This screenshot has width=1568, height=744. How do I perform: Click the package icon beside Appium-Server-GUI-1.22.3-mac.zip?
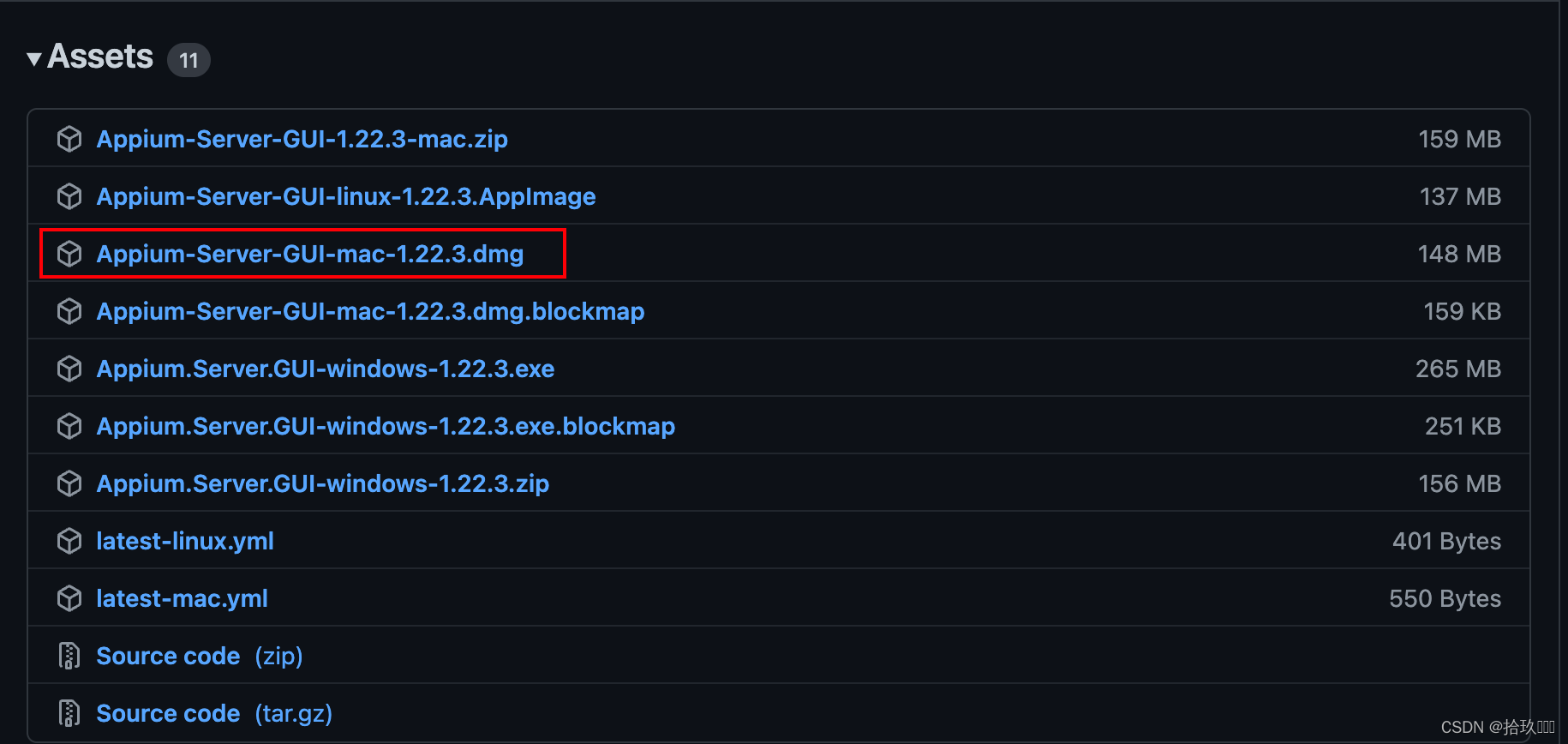pos(69,138)
